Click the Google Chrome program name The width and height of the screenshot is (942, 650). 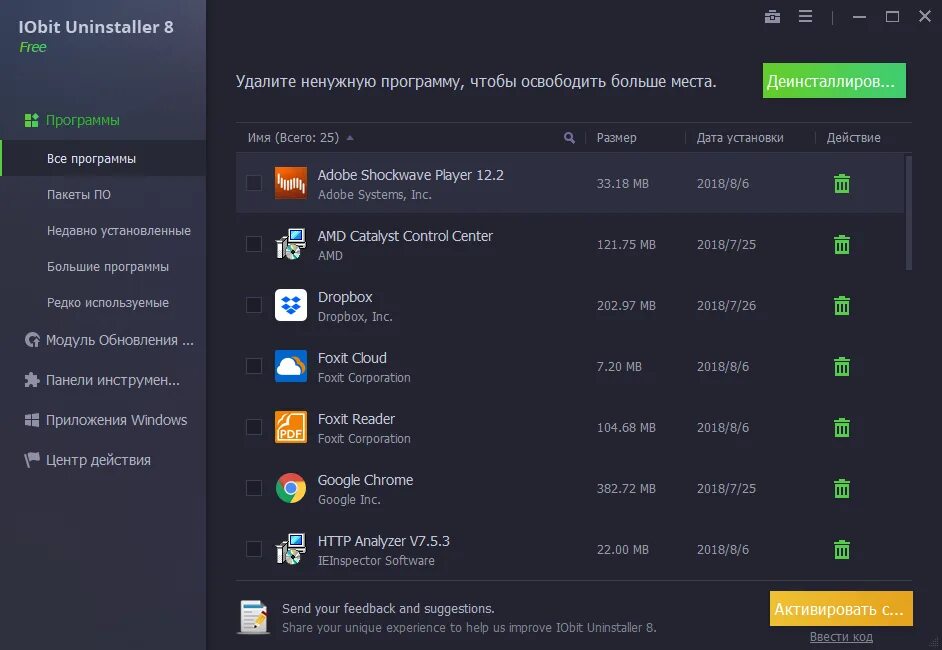(365, 480)
